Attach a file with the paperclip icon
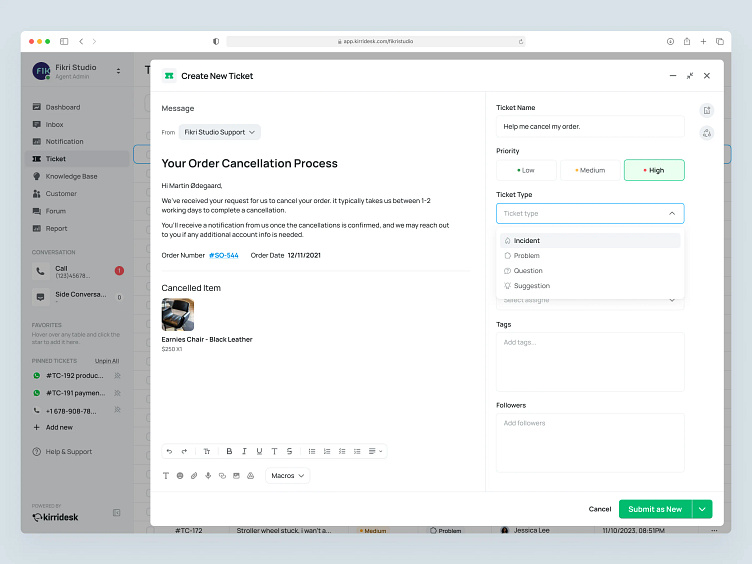Screen dimensions: 752x564 point(194,476)
